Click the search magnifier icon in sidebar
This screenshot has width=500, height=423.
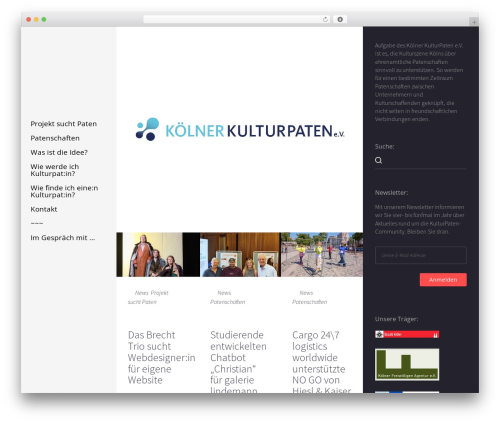click(x=378, y=160)
